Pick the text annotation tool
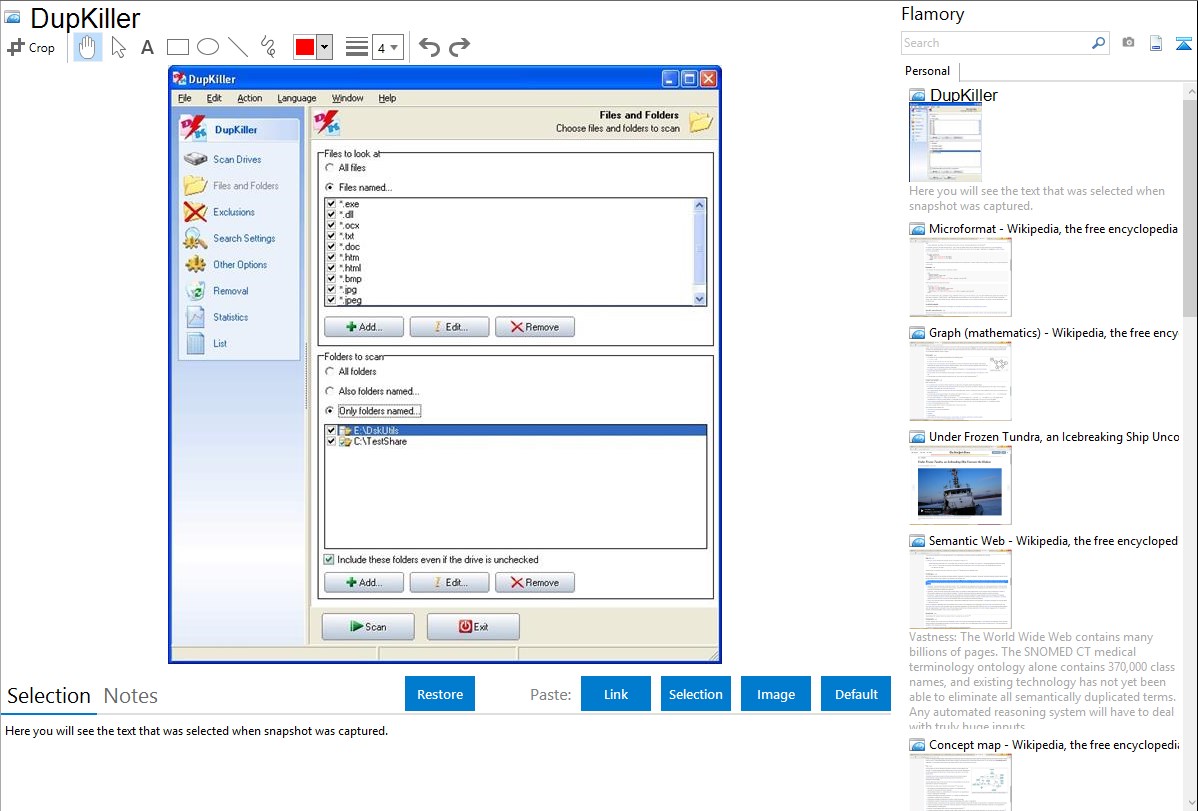1198x811 pixels. pyautogui.click(x=147, y=47)
